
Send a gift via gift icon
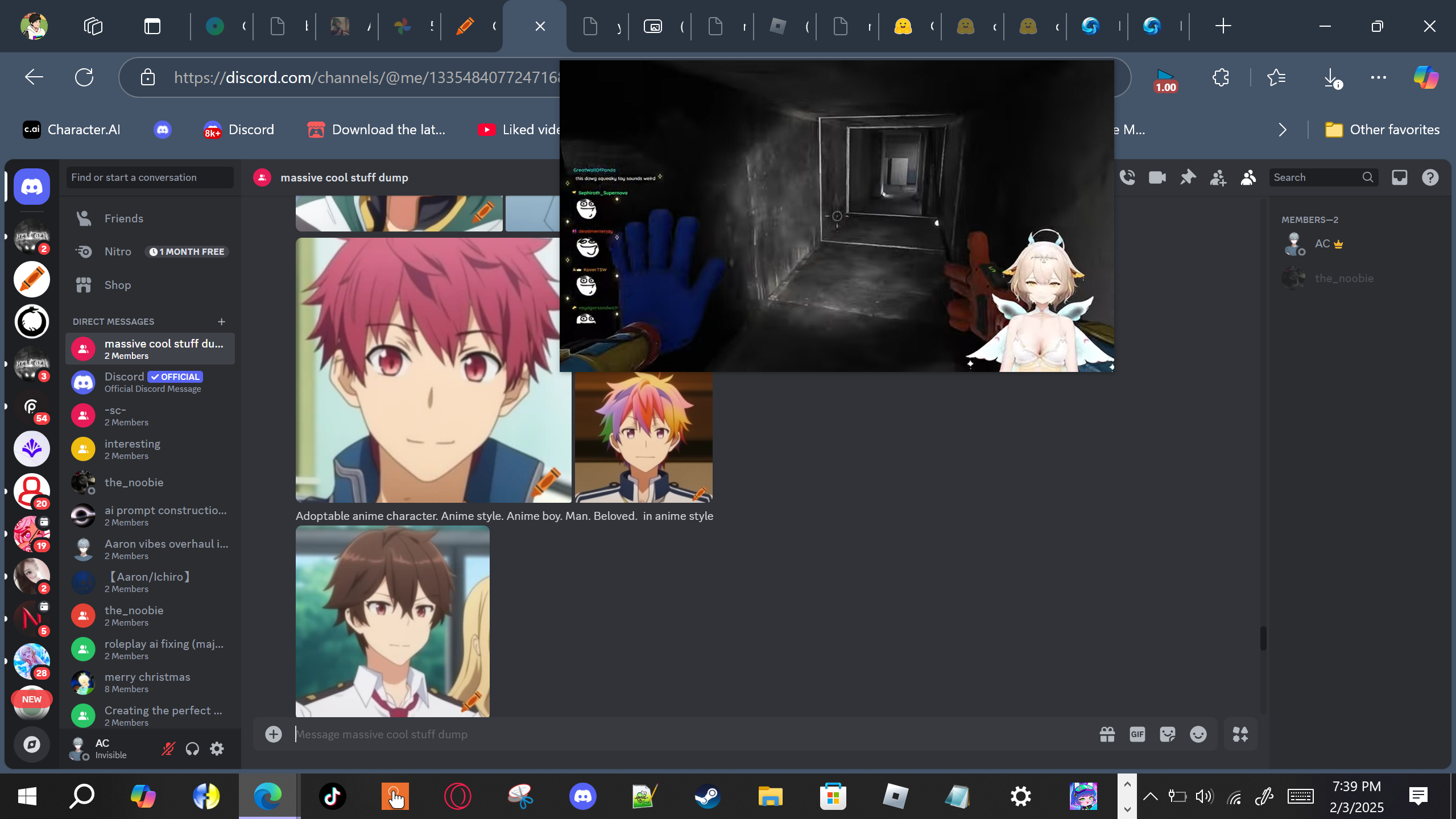(x=1107, y=734)
